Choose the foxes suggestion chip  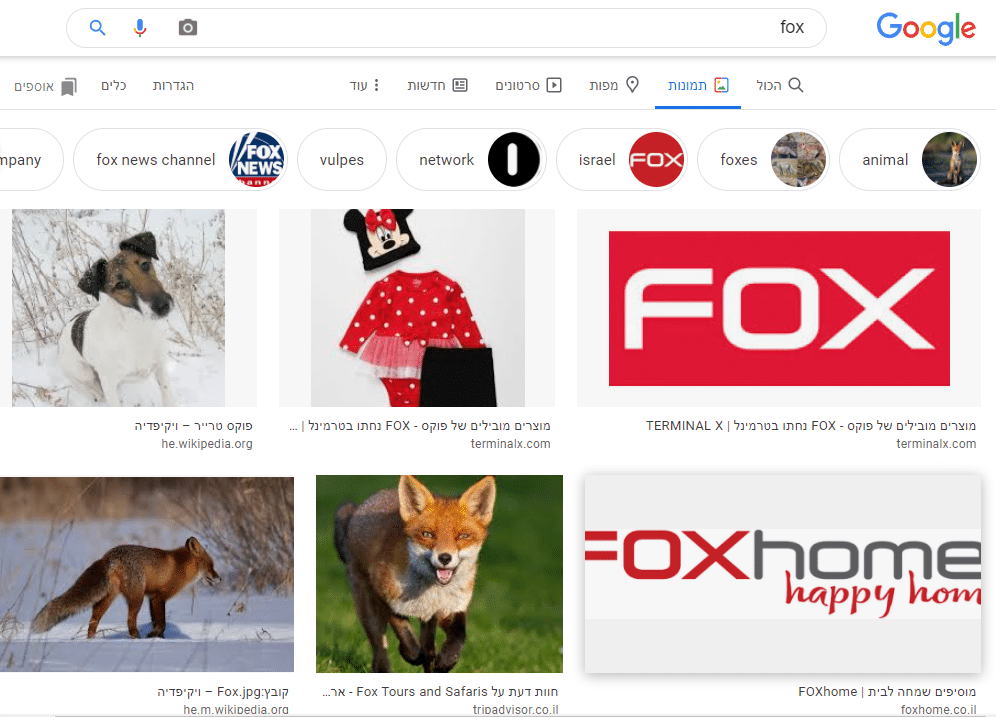[x=762, y=160]
